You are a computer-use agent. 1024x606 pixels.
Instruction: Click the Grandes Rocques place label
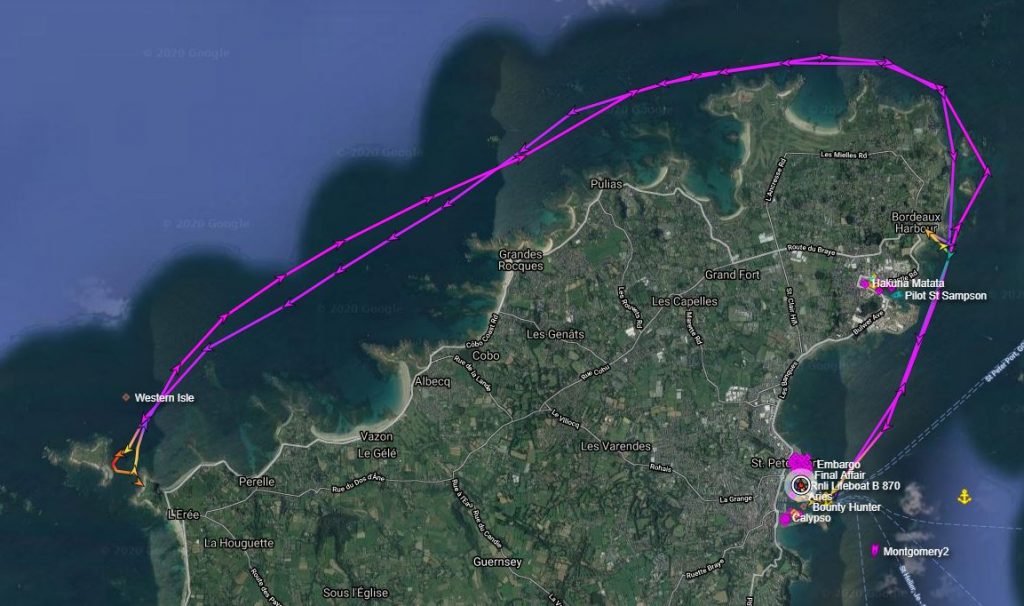click(x=520, y=260)
